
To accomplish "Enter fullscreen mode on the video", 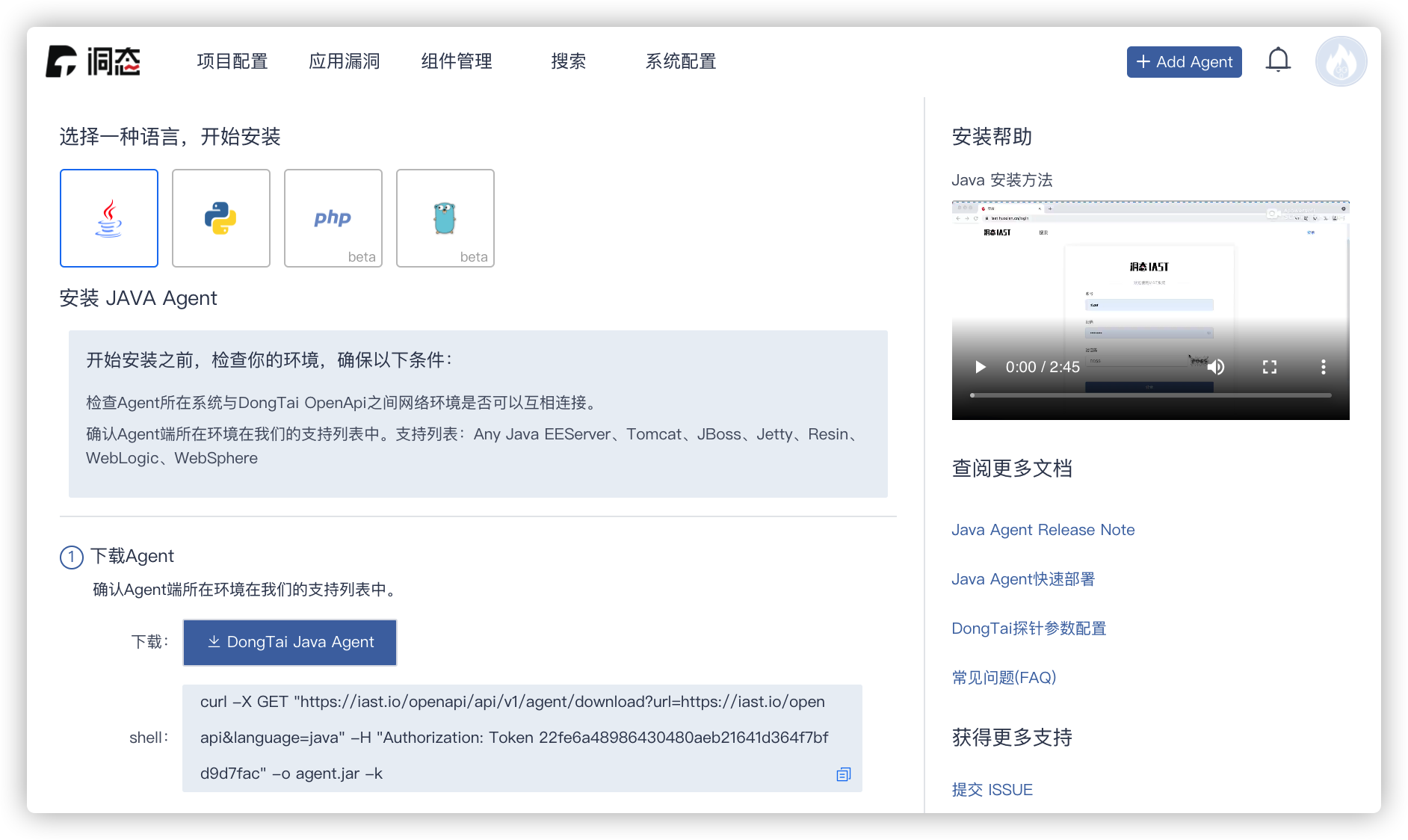I will (1269, 367).
